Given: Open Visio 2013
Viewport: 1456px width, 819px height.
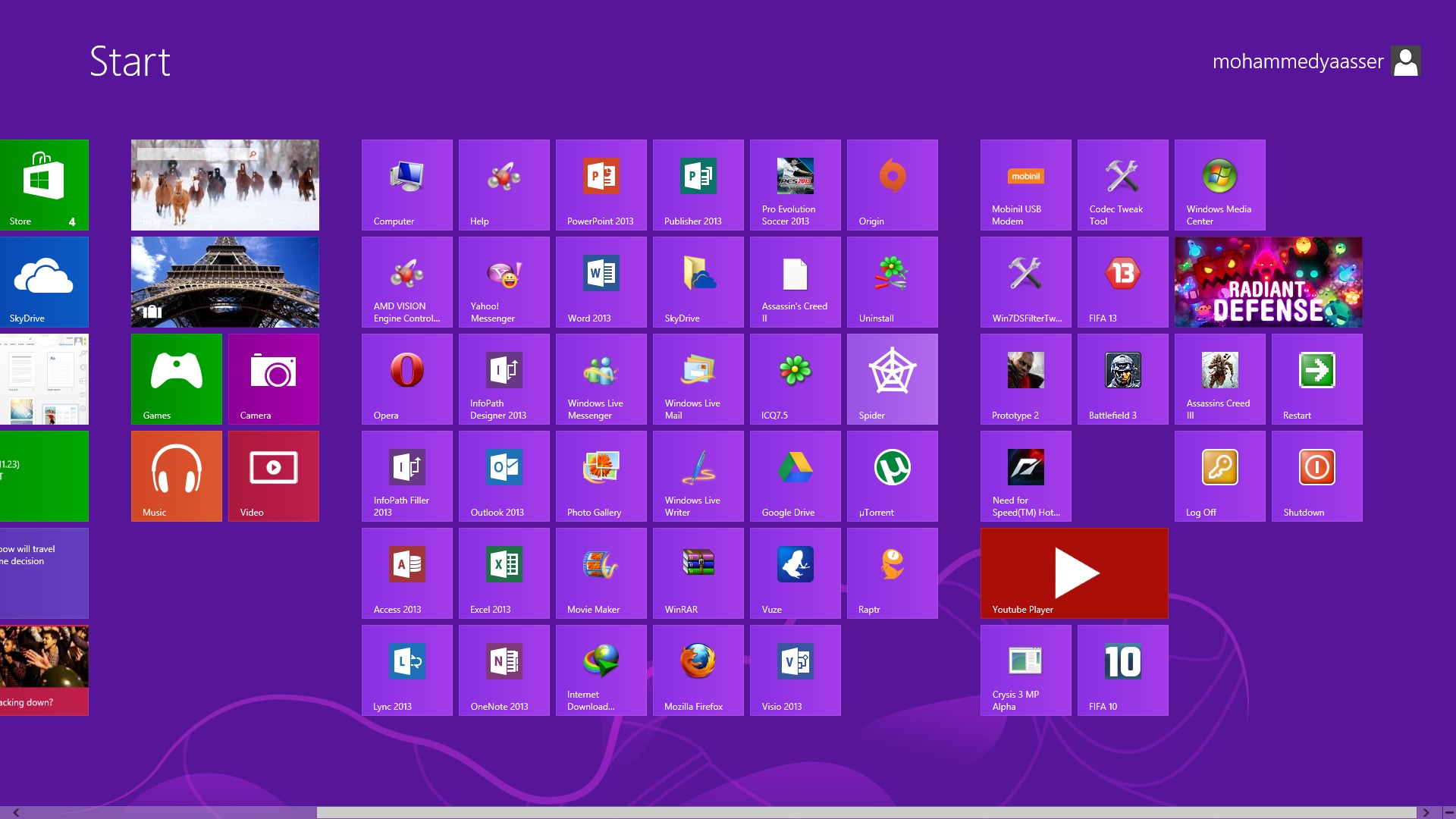Looking at the screenshot, I should point(795,670).
